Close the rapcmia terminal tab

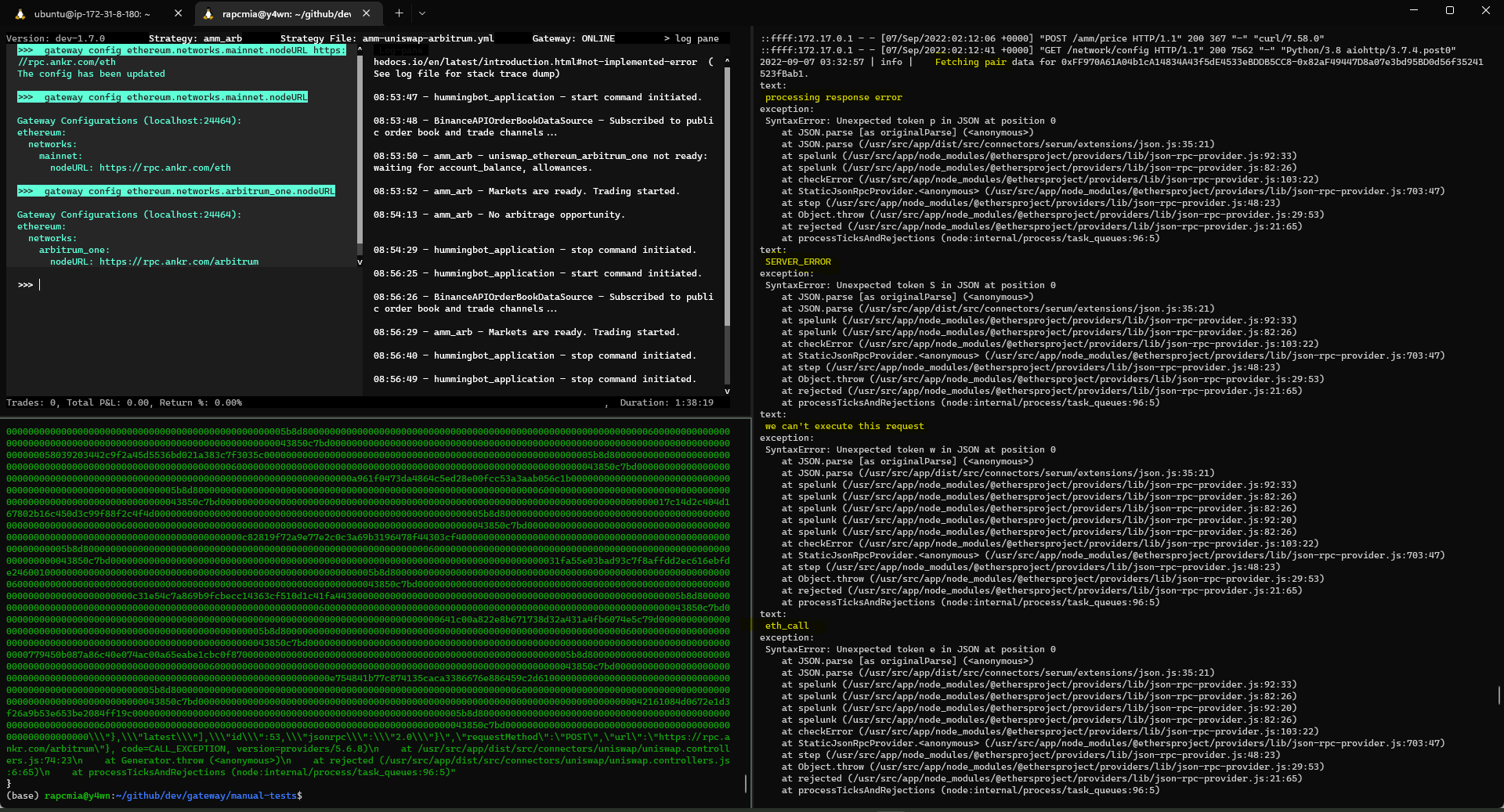click(366, 13)
